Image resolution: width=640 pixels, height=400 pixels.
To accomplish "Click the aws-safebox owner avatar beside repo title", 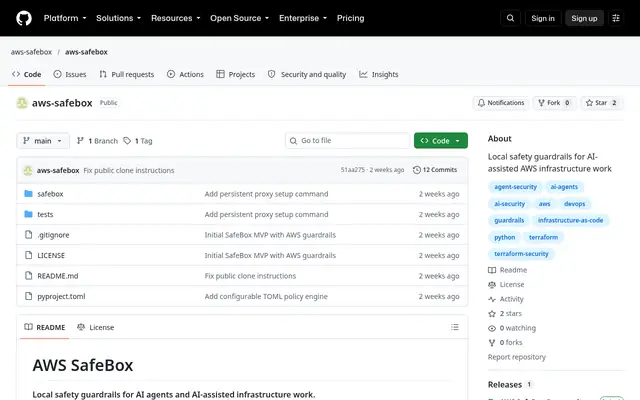I will pyautogui.click(x=22, y=103).
